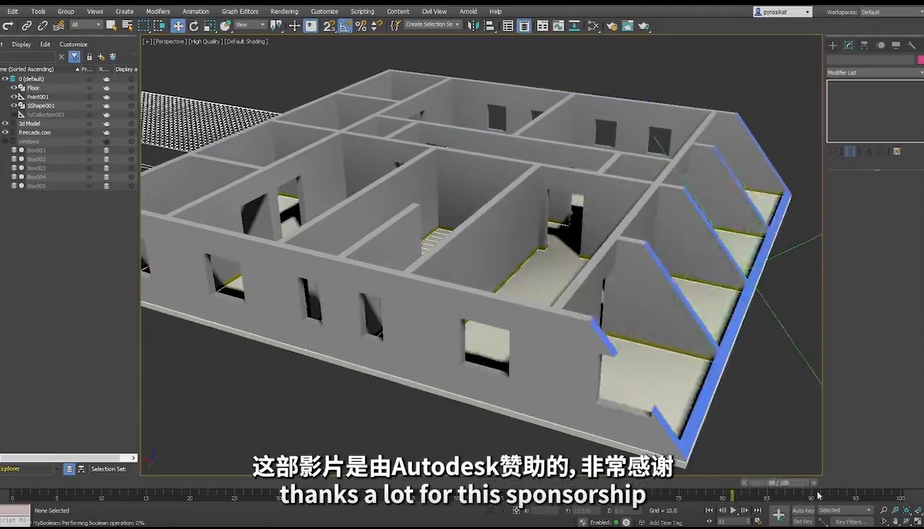Activate the Select and Rotate tool
Viewport: 924px width, 529px height.
(193, 25)
